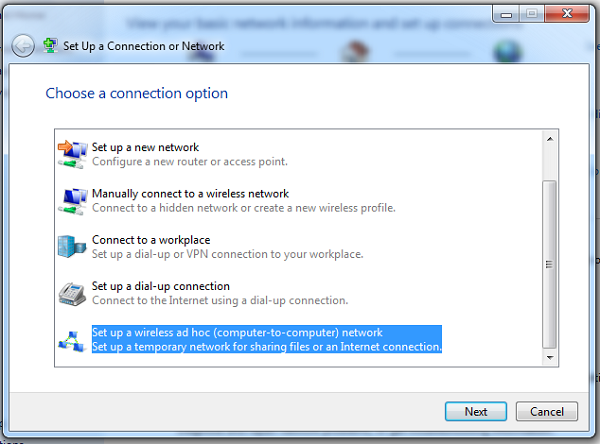This screenshot has height=444, width=600.
Task: Click the list's scroll up arrow
Action: click(x=550, y=139)
